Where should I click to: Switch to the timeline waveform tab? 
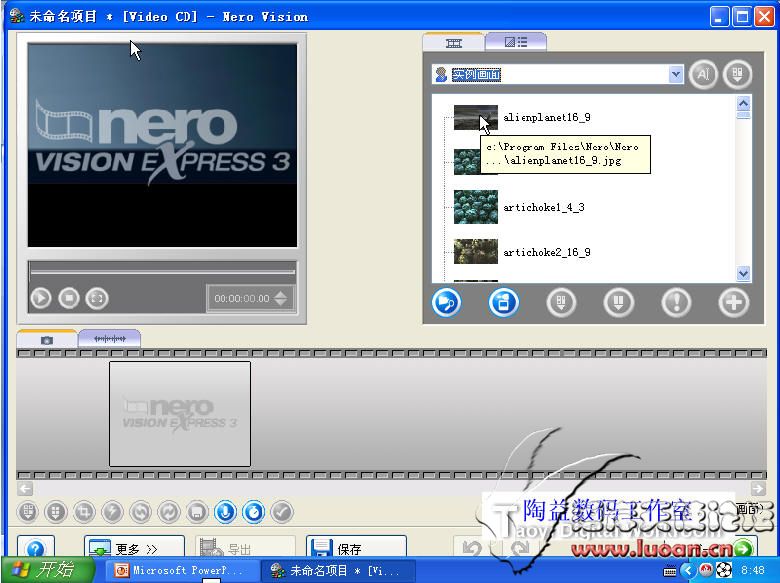point(109,339)
